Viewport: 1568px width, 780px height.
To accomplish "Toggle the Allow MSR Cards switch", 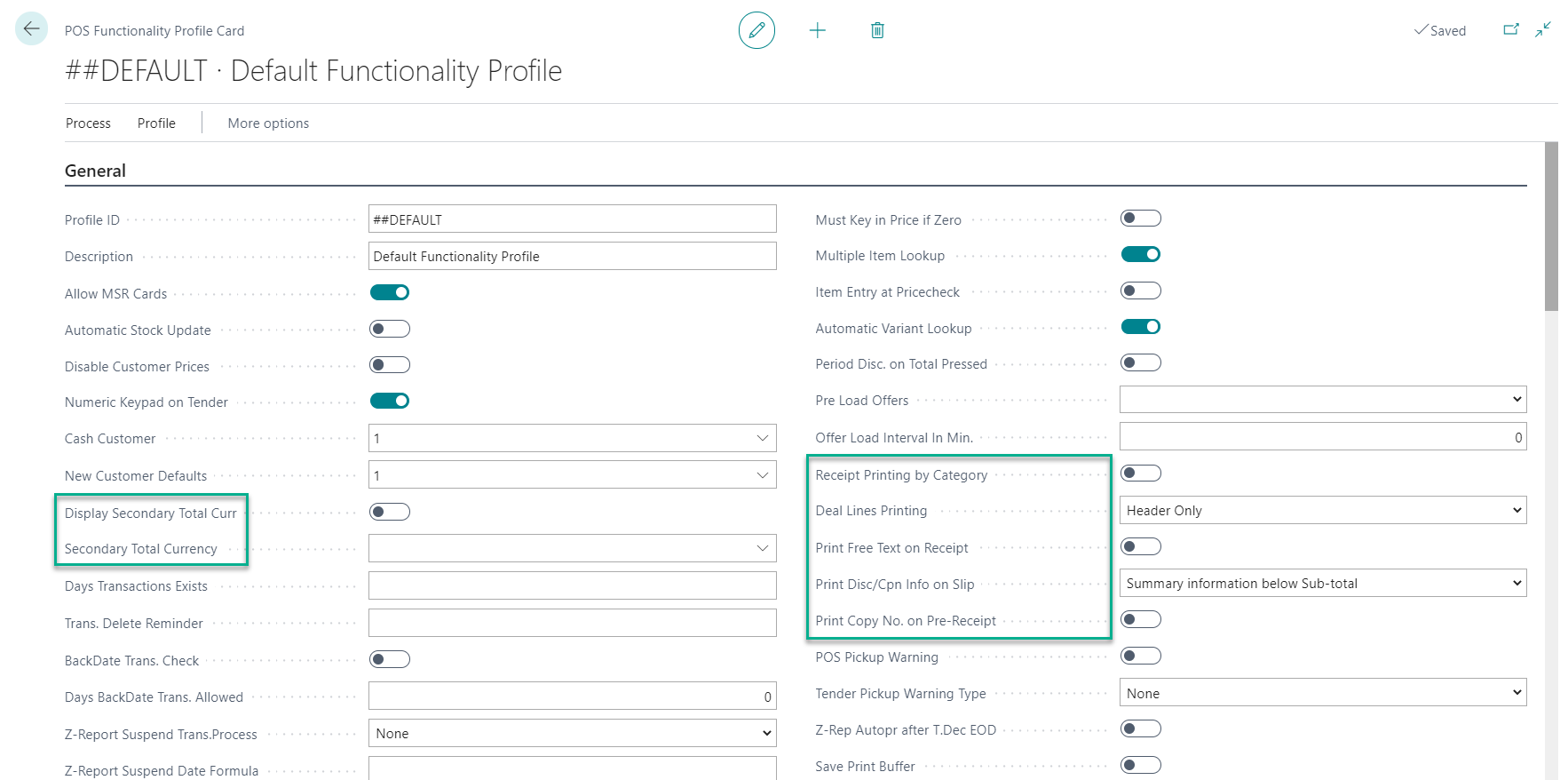I will pyautogui.click(x=390, y=292).
